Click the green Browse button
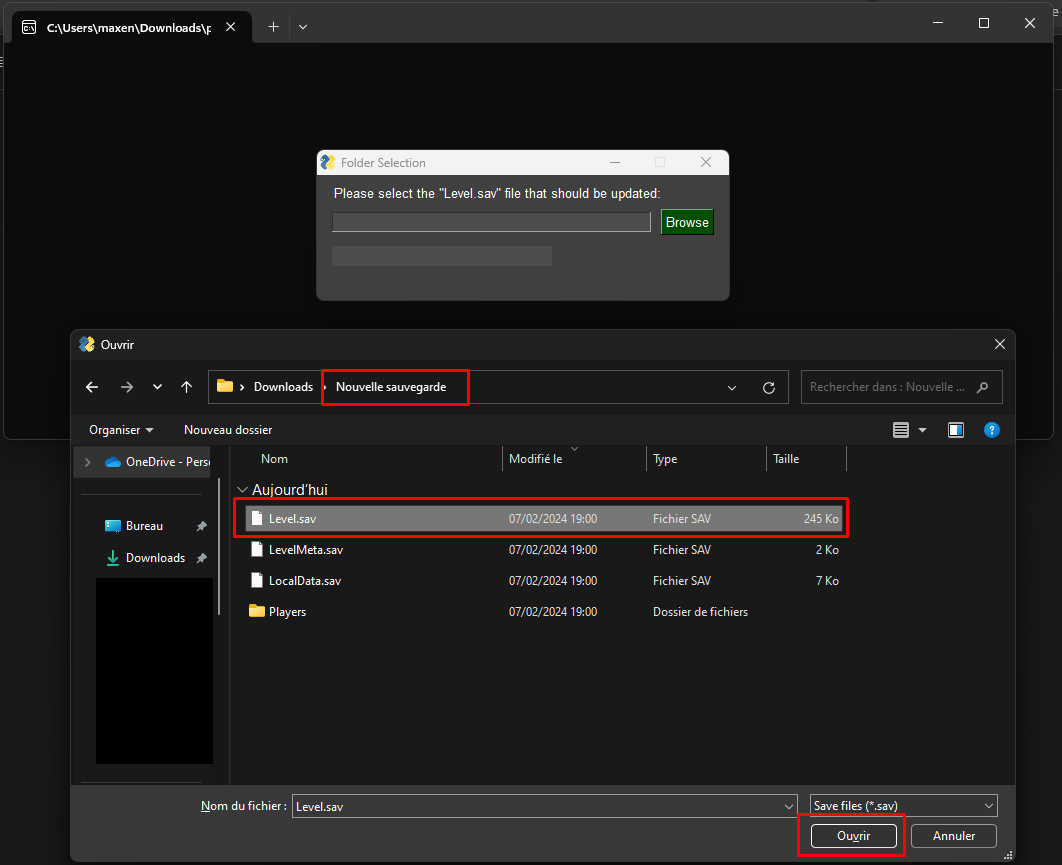Image resolution: width=1062 pixels, height=865 pixels. click(687, 222)
